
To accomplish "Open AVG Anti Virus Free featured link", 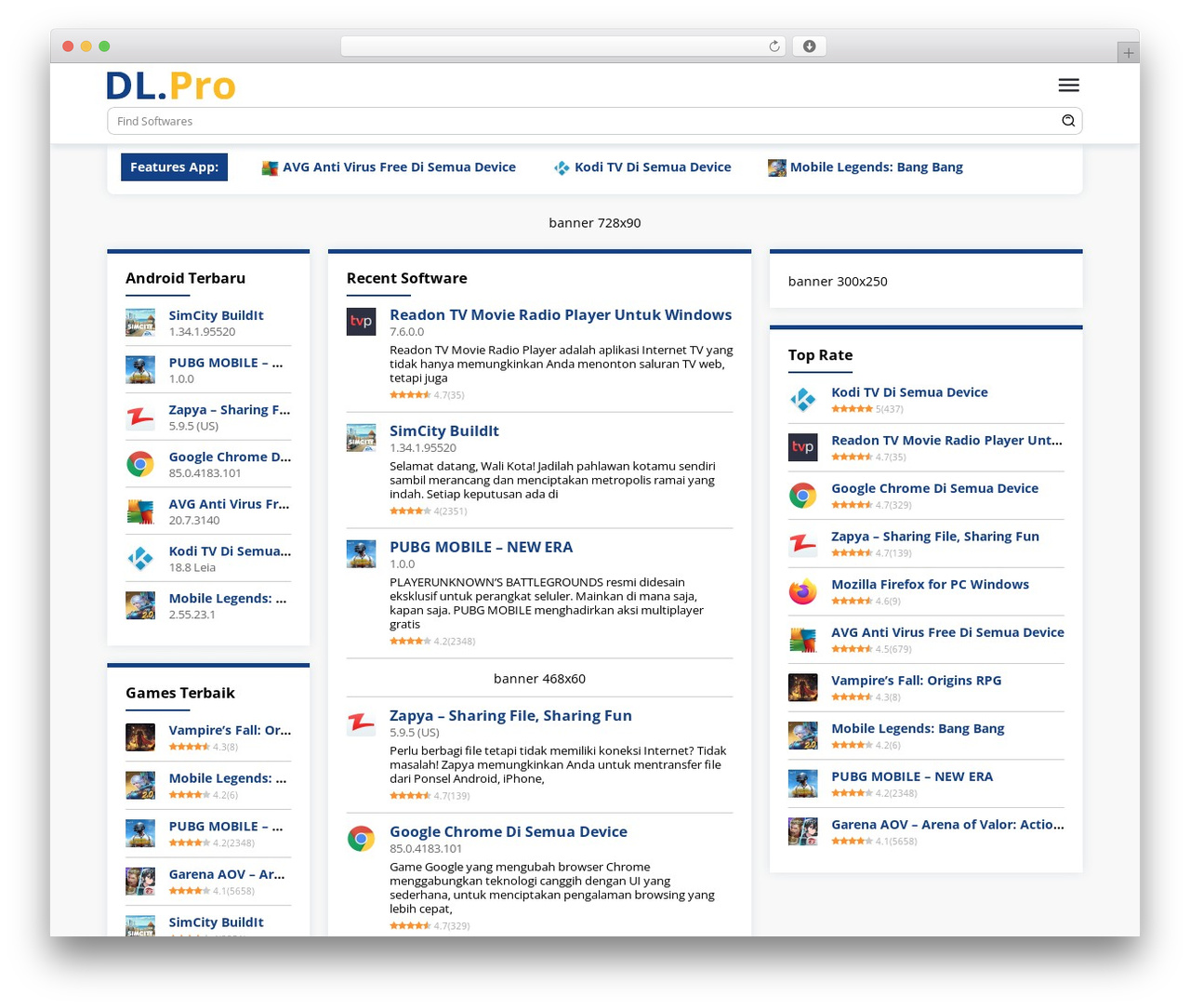I will point(399,167).
